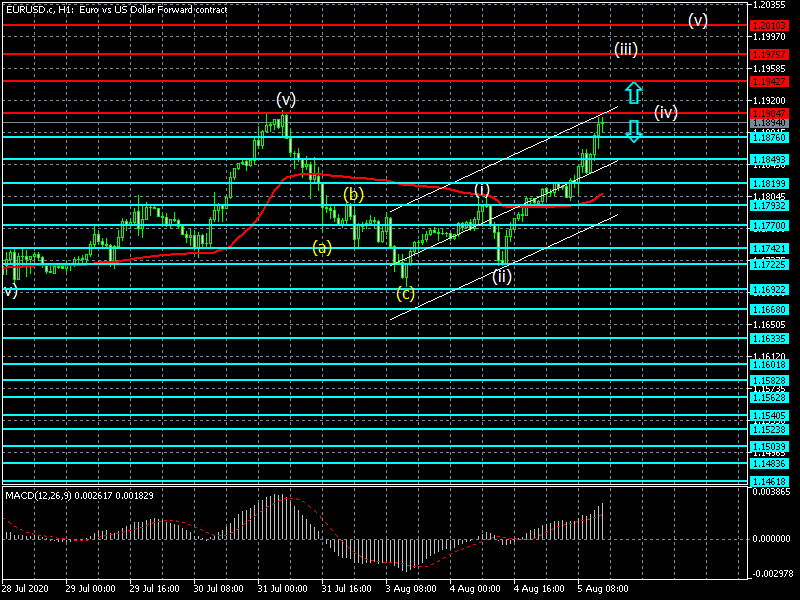Select the red 1.20103 price label
This screenshot has width=800, height=600.
pyautogui.click(x=769, y=26)
